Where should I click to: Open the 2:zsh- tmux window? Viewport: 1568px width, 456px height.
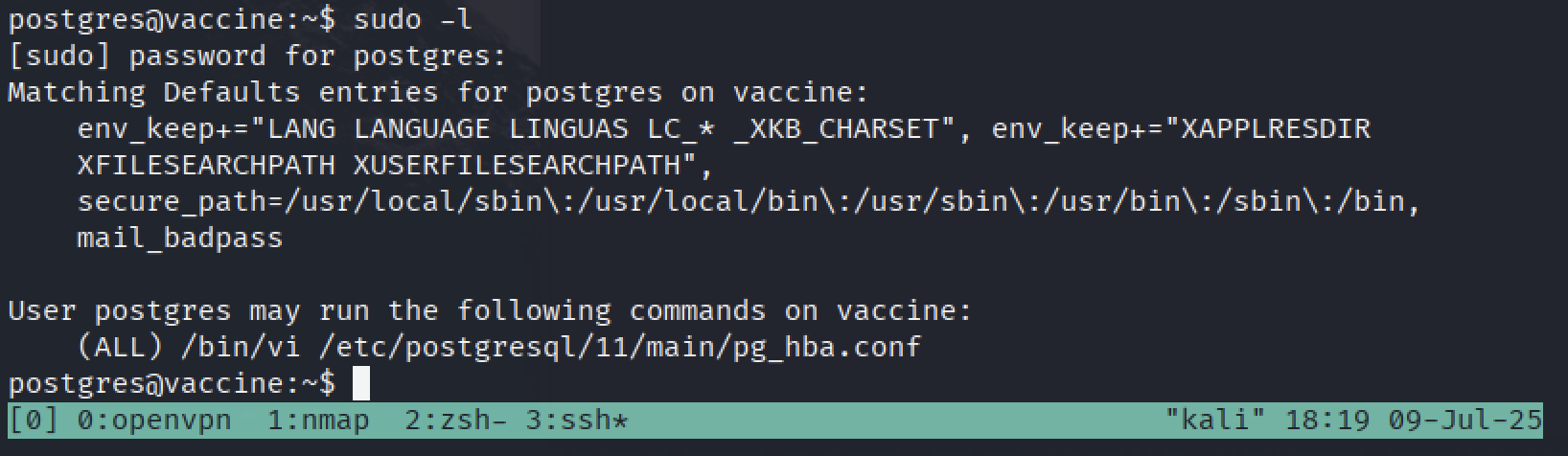456,421
